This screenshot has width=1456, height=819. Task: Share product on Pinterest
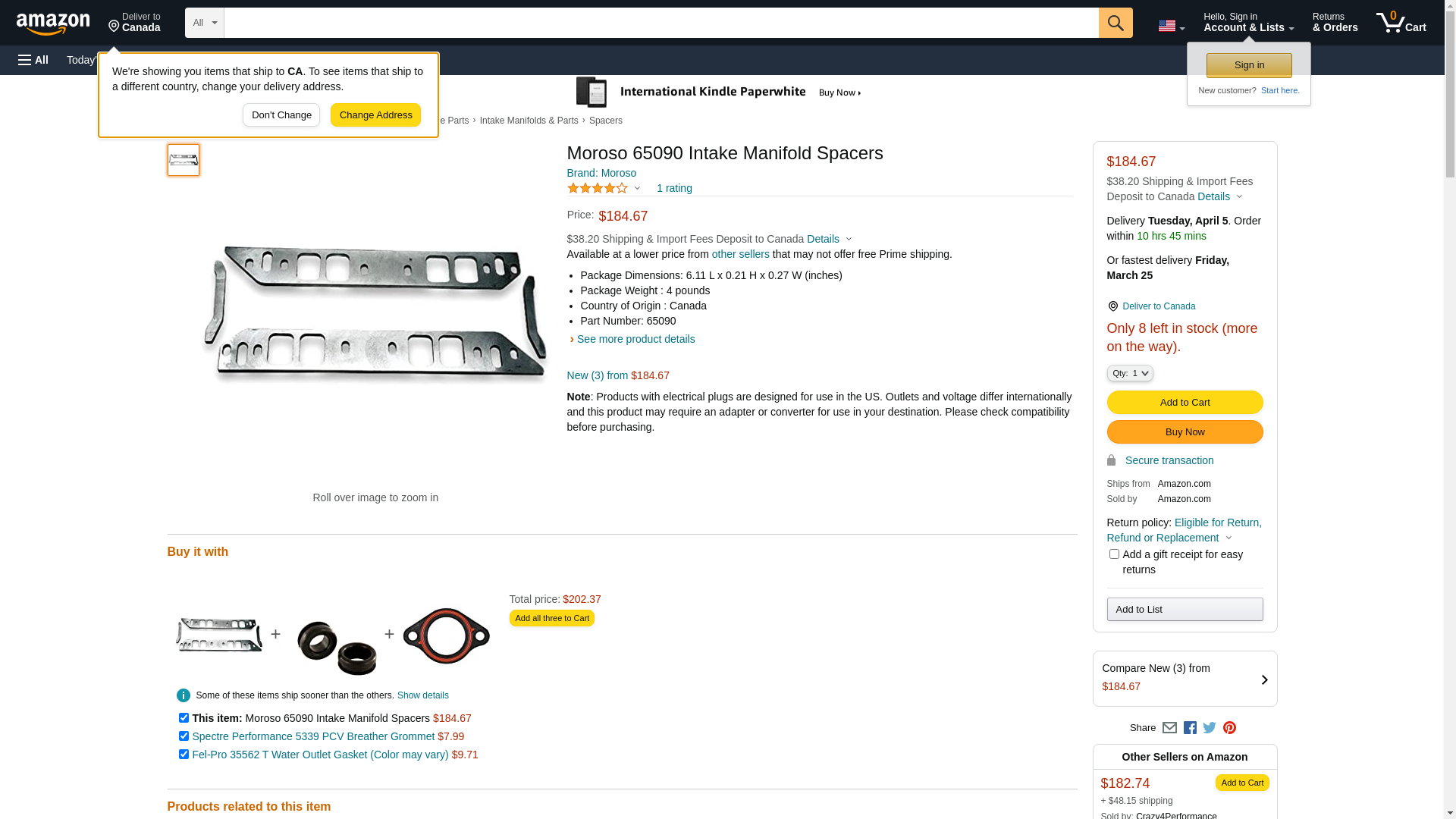(x=1229, y=728)
